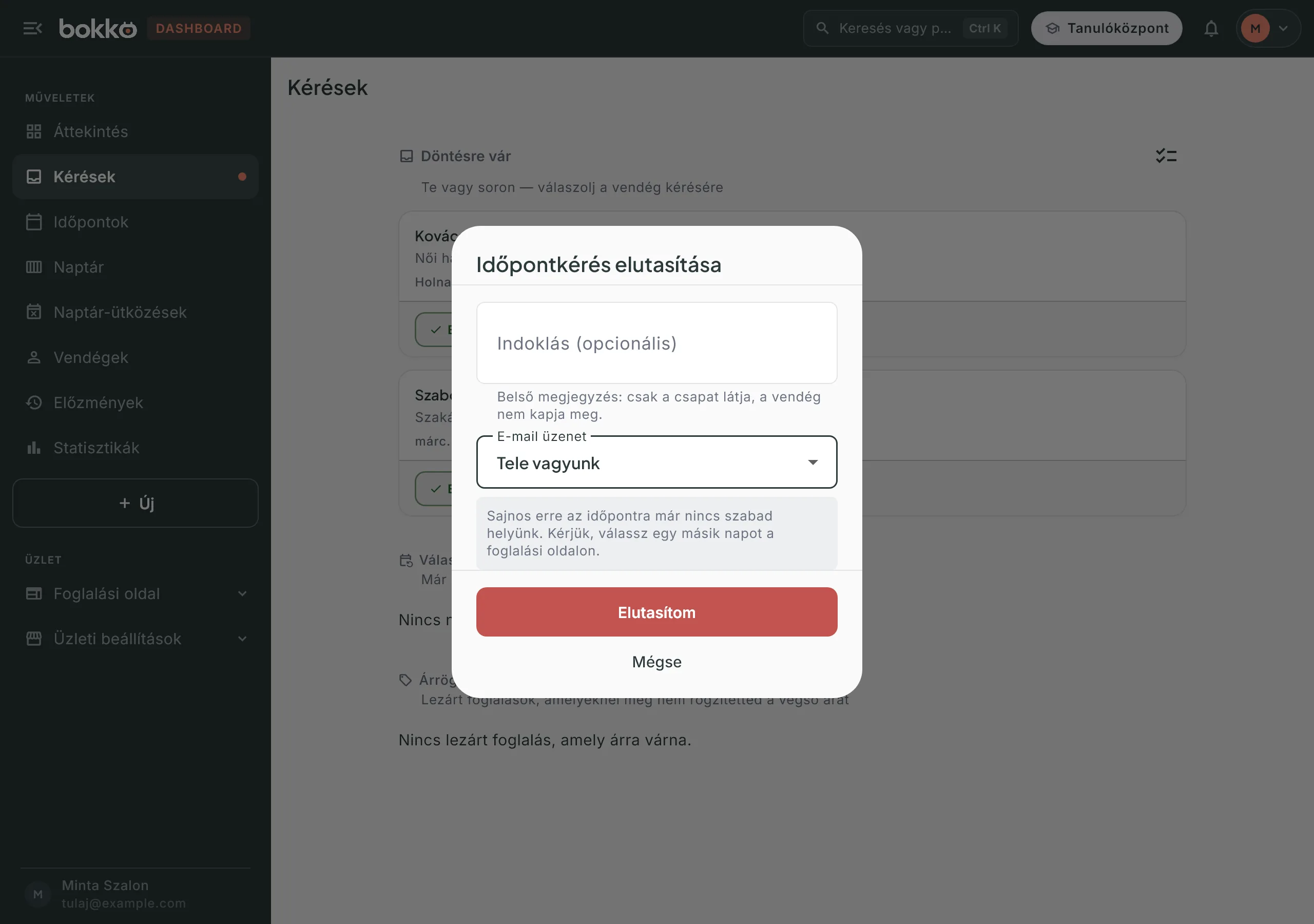This screenshot has width=1314, height=924.
Task: Expand the Foglalási oldal section
Action: (x=135, y=594)
